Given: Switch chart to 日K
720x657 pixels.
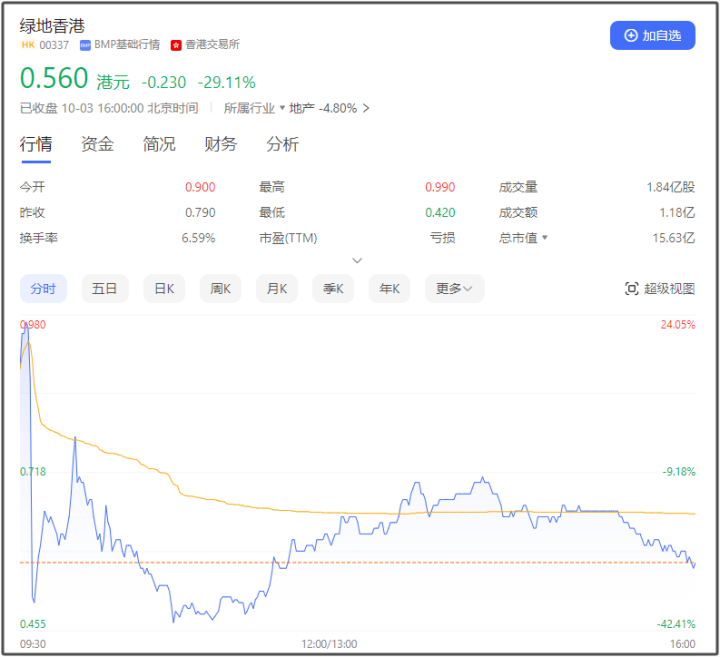Looking at the screenshot, I should pyautogui.click(x=164, y=288).
